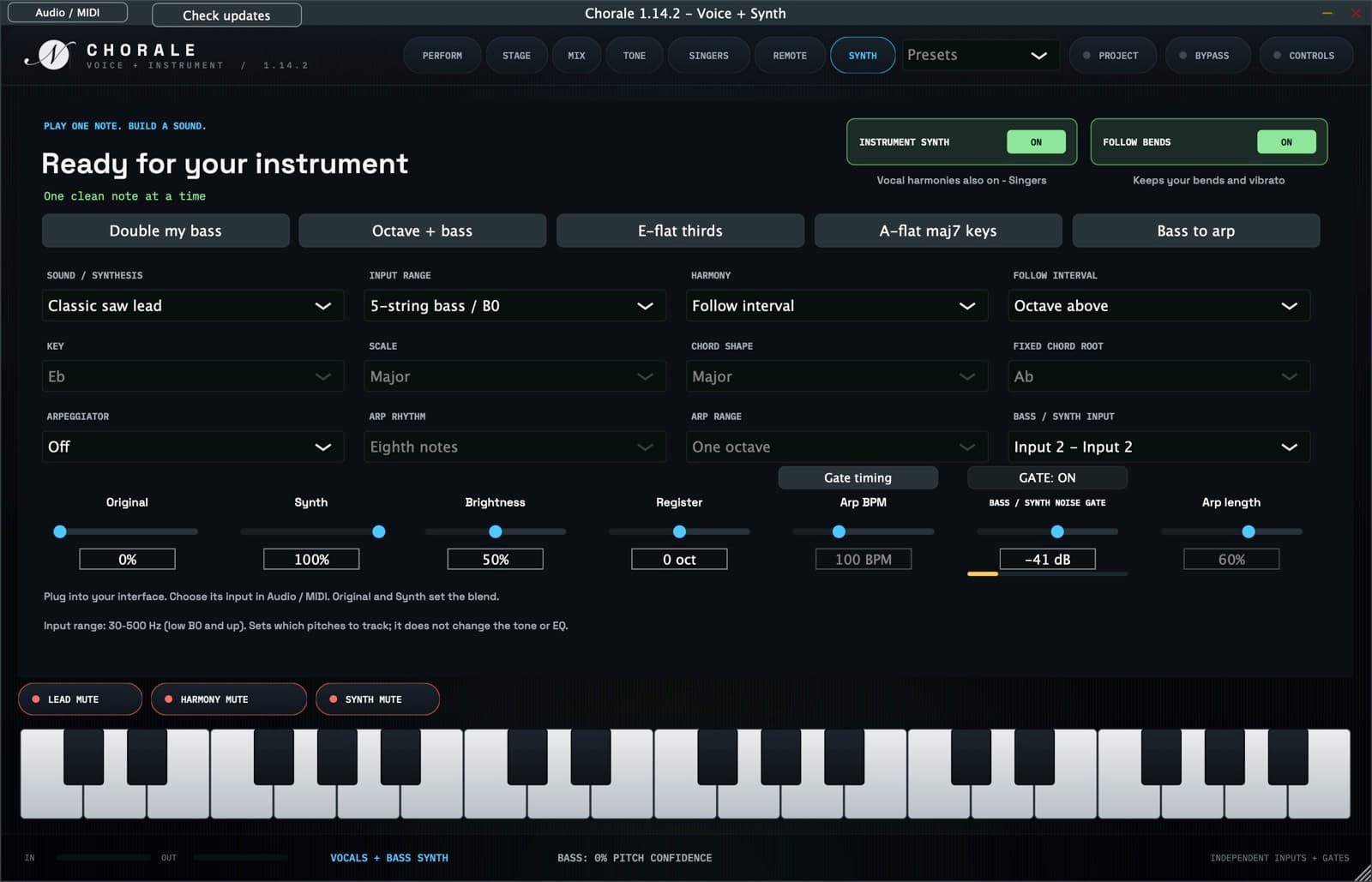Switch to the Mix tab
This screenshot has height=882, width=1372.
(x=576, y=56)
